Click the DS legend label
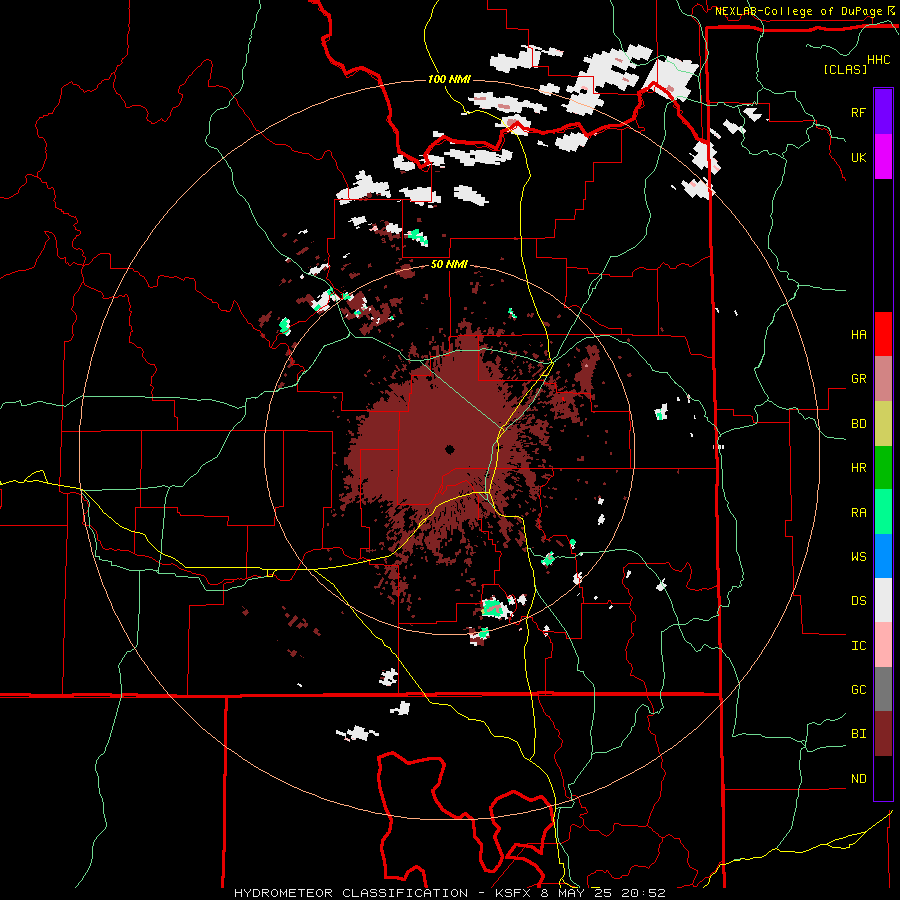This screenshot has width=900, height=900. click(x=858, y=601)
